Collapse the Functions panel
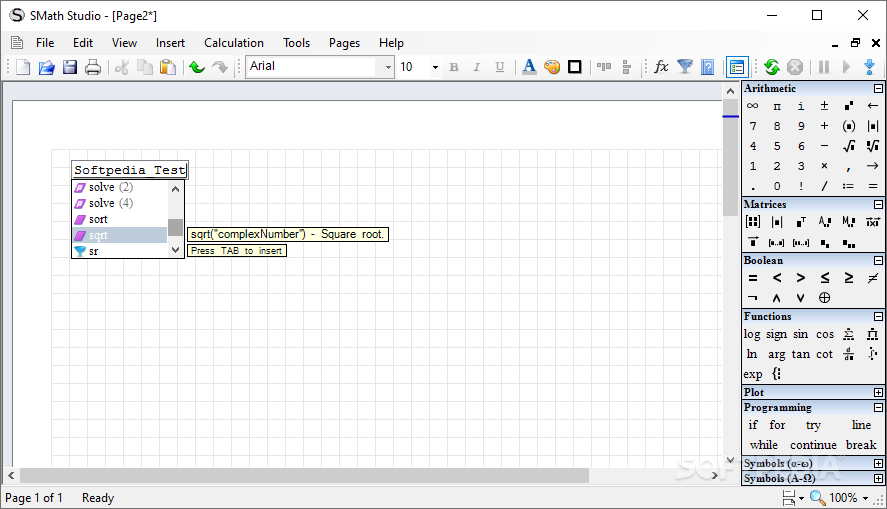This screenshot has width=887, height=509. [x=878, y=317]
